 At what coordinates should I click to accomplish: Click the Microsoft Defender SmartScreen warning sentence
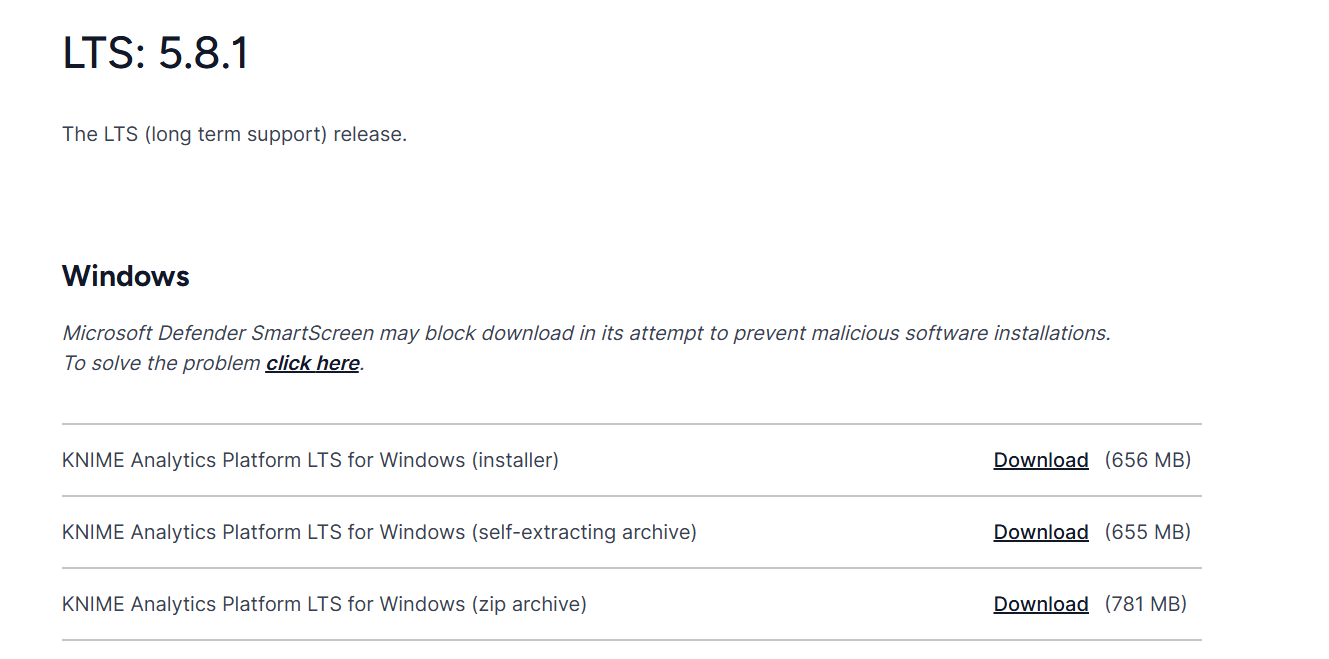585,333
